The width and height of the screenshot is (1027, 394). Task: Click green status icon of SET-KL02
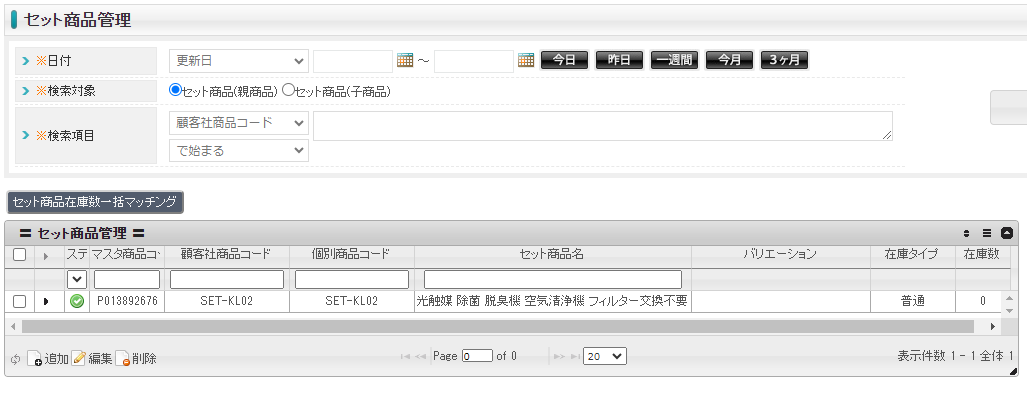(x=77, y=302)
